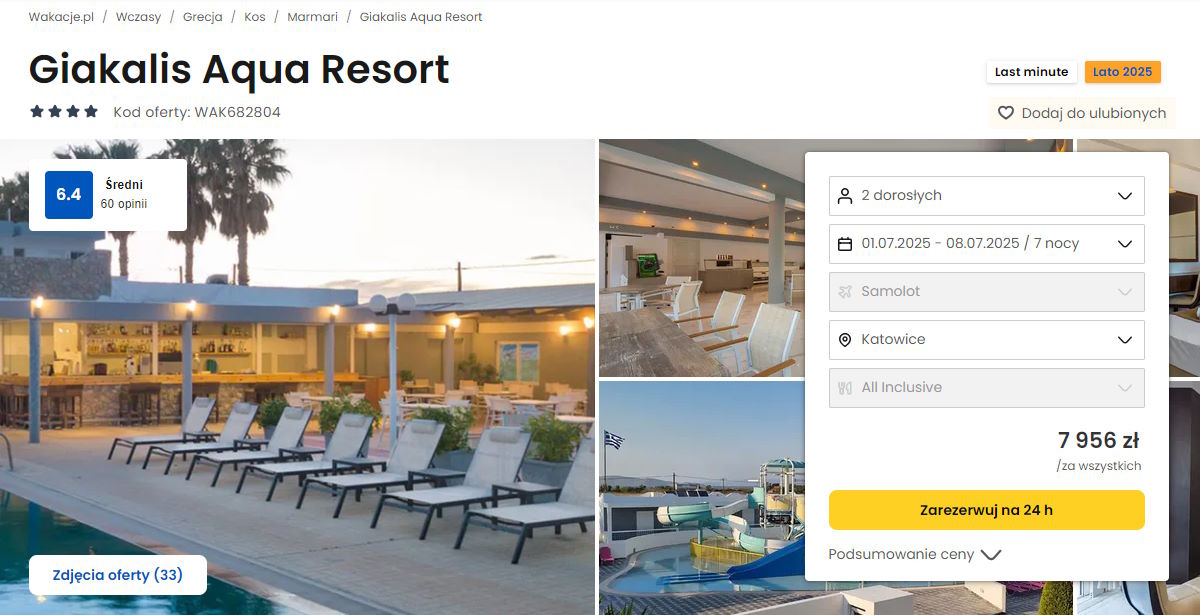The height and width of the screenshot is (615, 1200).
Task: Click the calendar icon in date field
Action: click(845, 244)
